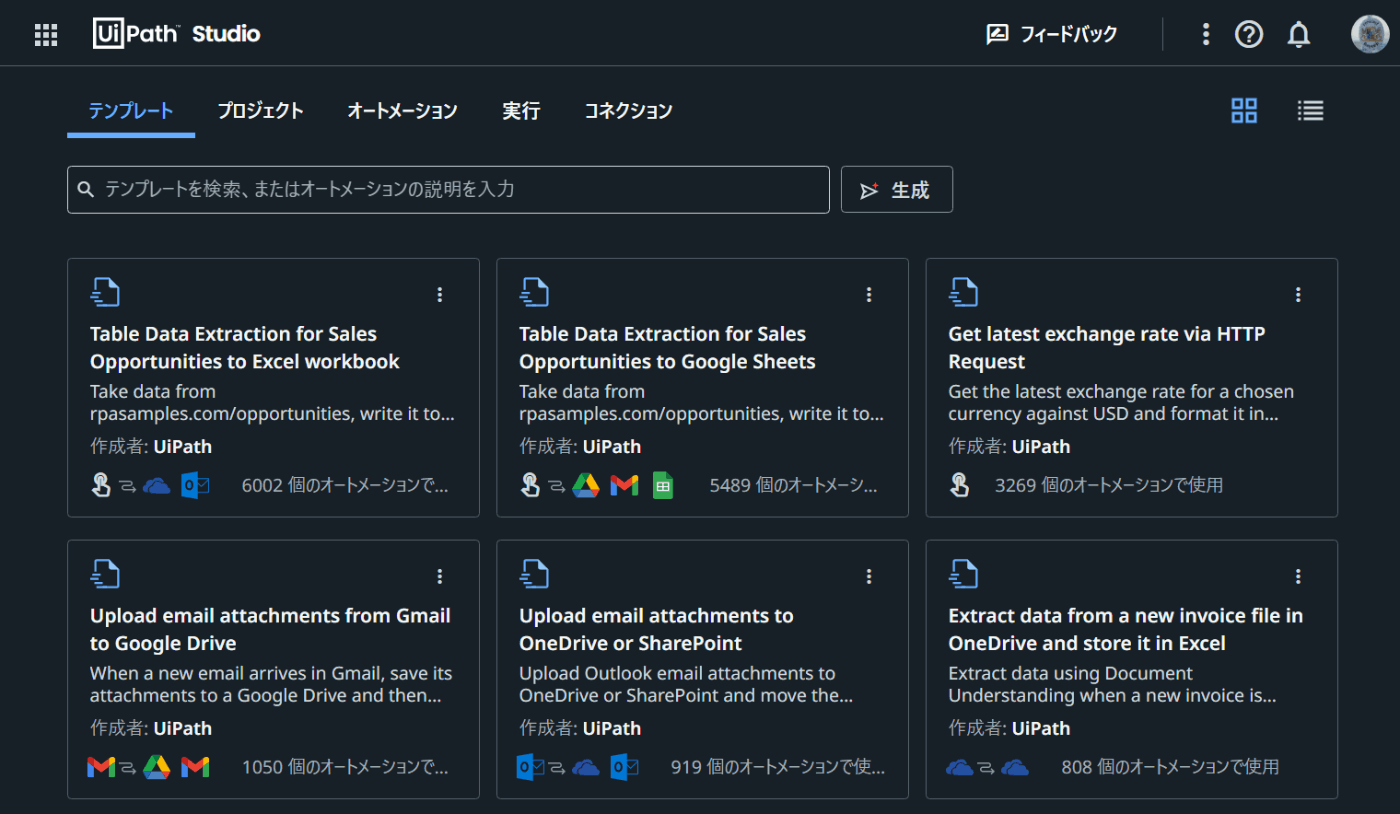The width and height of the screenshot is (1400, 814).
Task: Focus the template search input field
Action: 448,189
